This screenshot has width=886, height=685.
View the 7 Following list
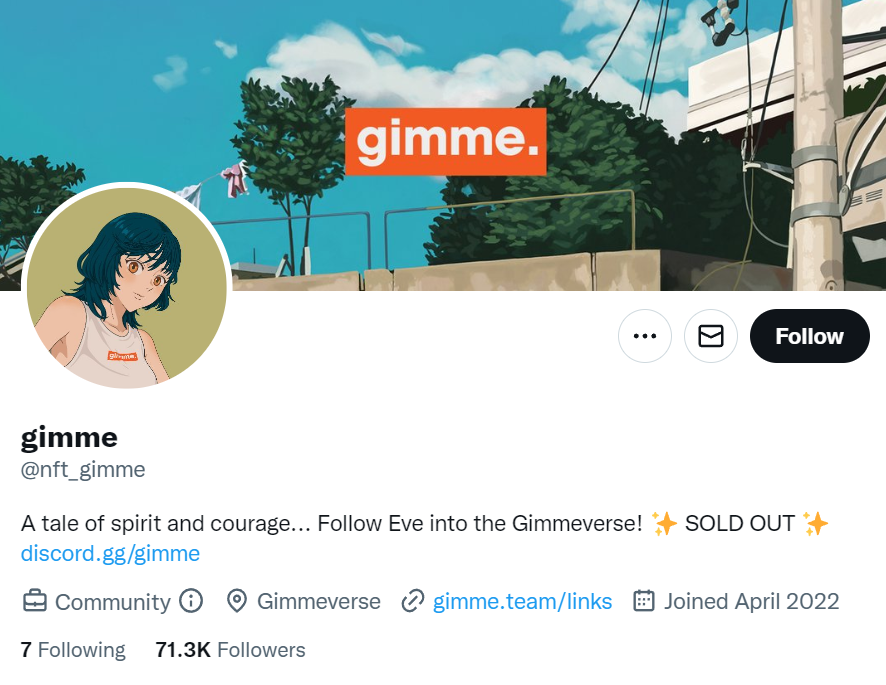point(73,650)
